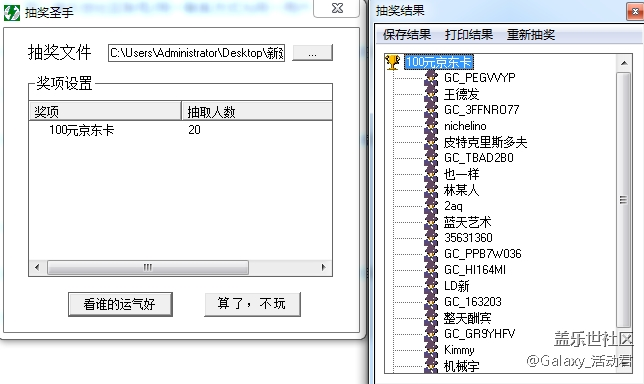Click the person icon next to GC_PPB7W036

click(431, 254)
